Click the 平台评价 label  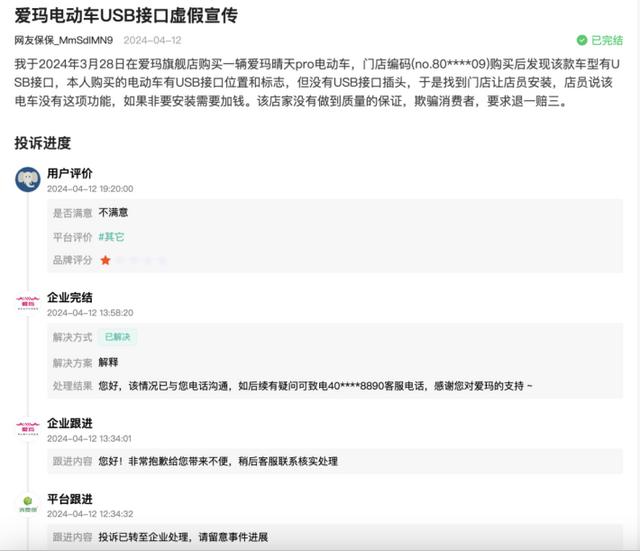(x=72, y=237)
